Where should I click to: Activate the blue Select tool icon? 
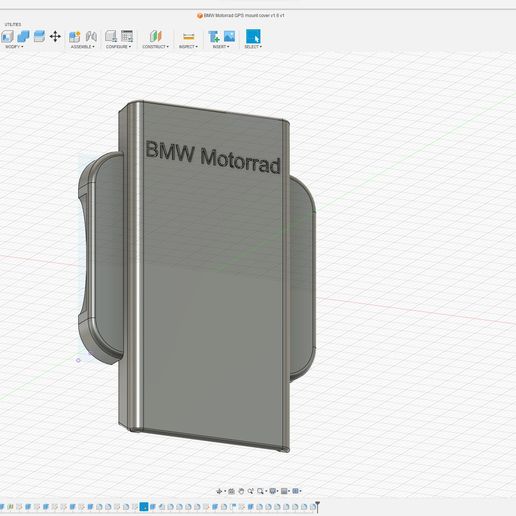coord(253,36)
